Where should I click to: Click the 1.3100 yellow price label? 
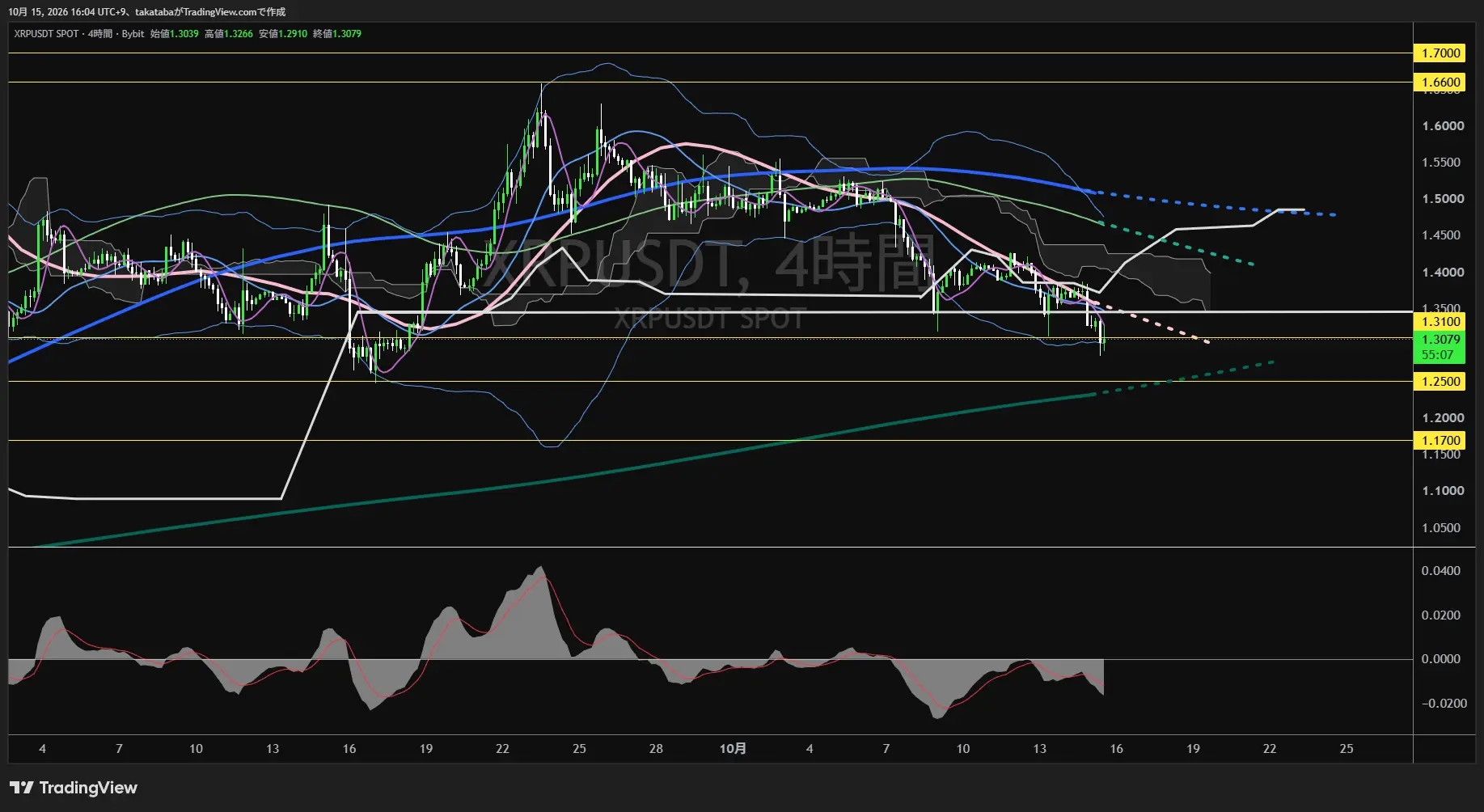(x=1440, y=322)
